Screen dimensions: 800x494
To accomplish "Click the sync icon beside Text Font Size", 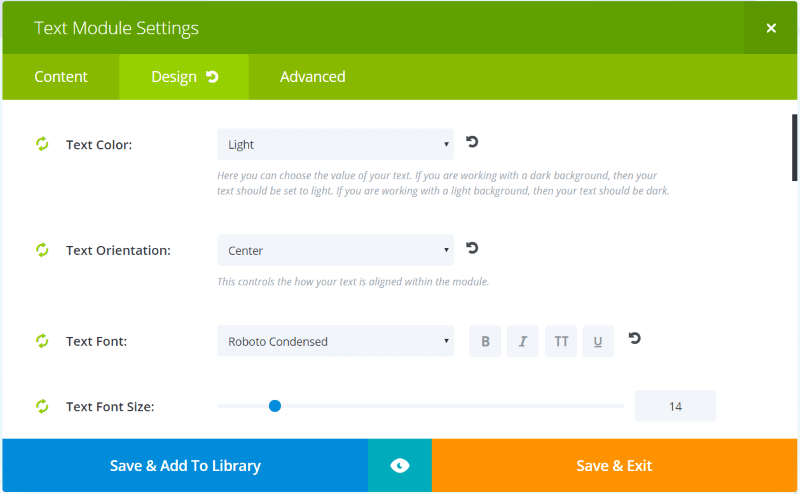I will (x=42, y=406).
